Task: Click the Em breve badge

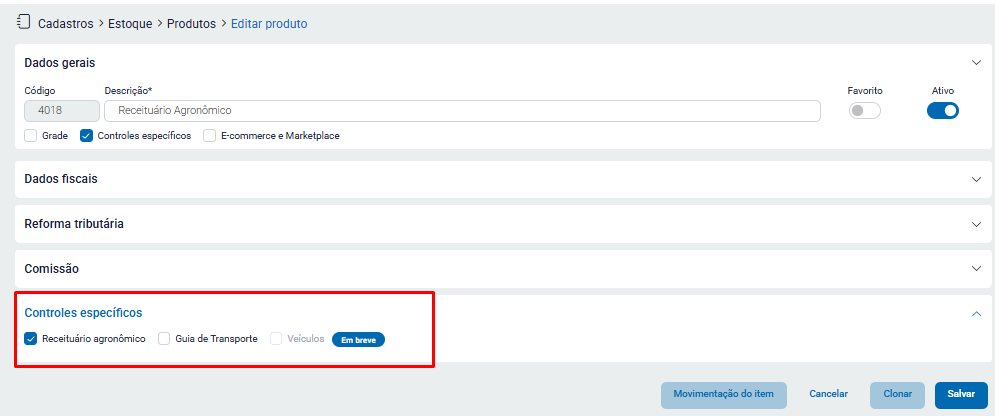Action: click(358, 339)
